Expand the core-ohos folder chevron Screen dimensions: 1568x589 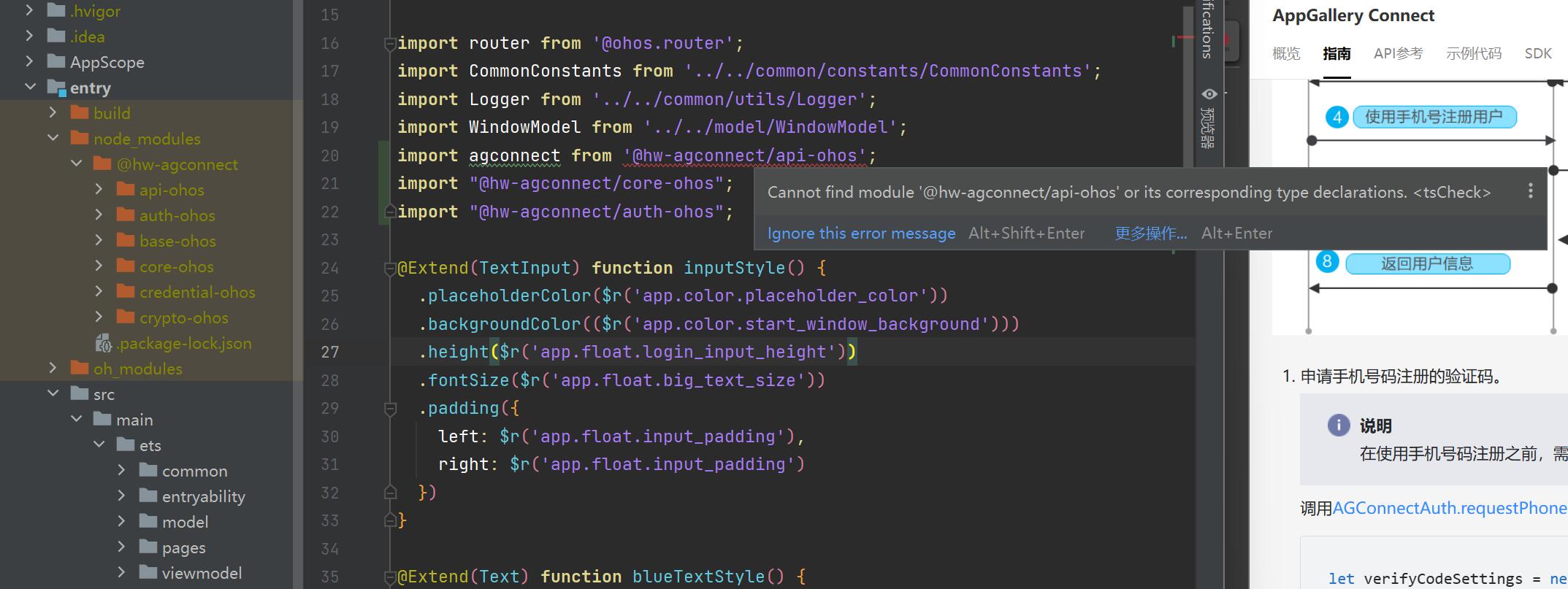(99, 266)
